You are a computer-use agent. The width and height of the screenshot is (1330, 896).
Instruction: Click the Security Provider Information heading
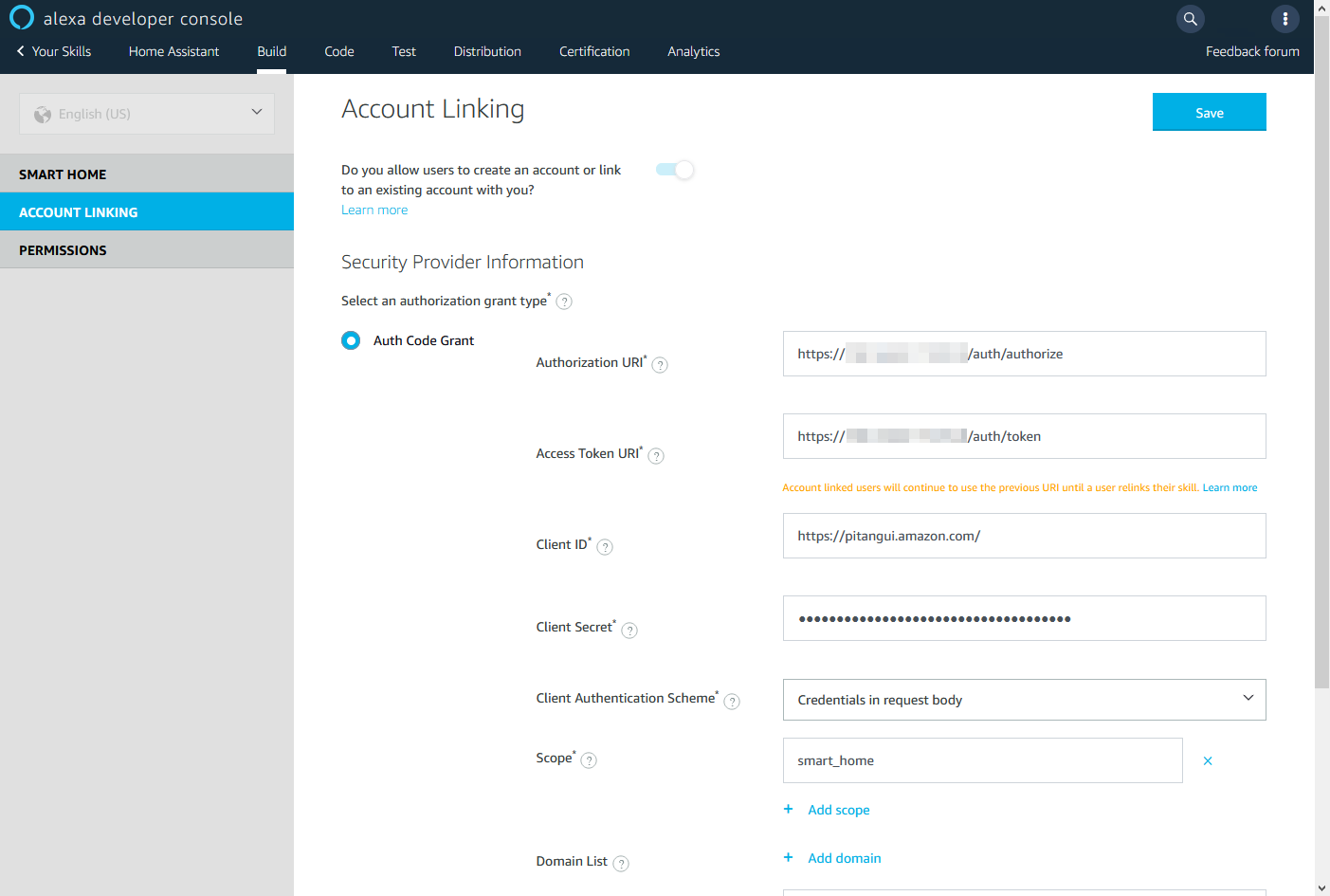click(x=463, y=262)
